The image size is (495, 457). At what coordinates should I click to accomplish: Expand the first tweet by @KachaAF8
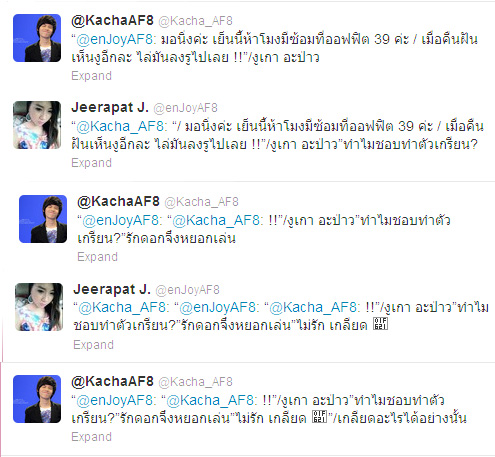click(x=91, y=76)
